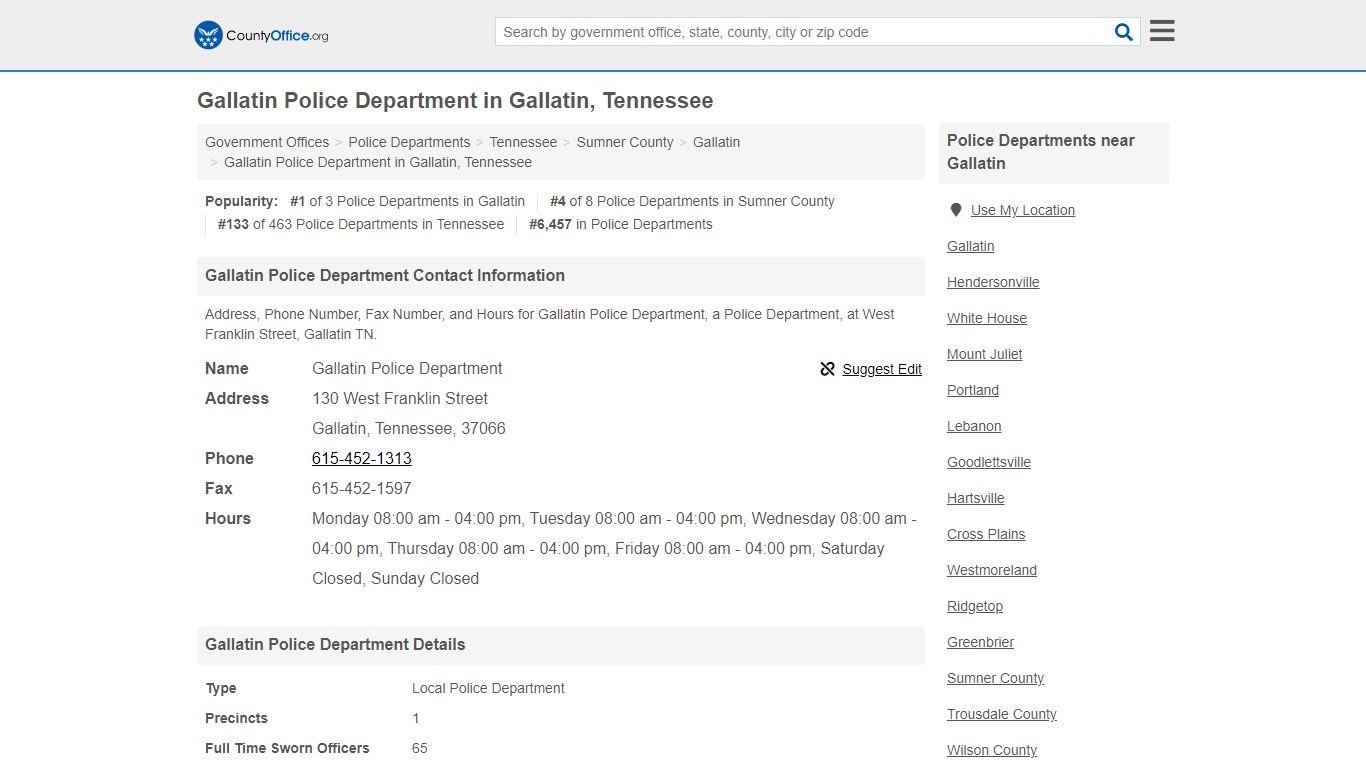Open Tennessee breadcrumb link

click(x=523, y=142)
